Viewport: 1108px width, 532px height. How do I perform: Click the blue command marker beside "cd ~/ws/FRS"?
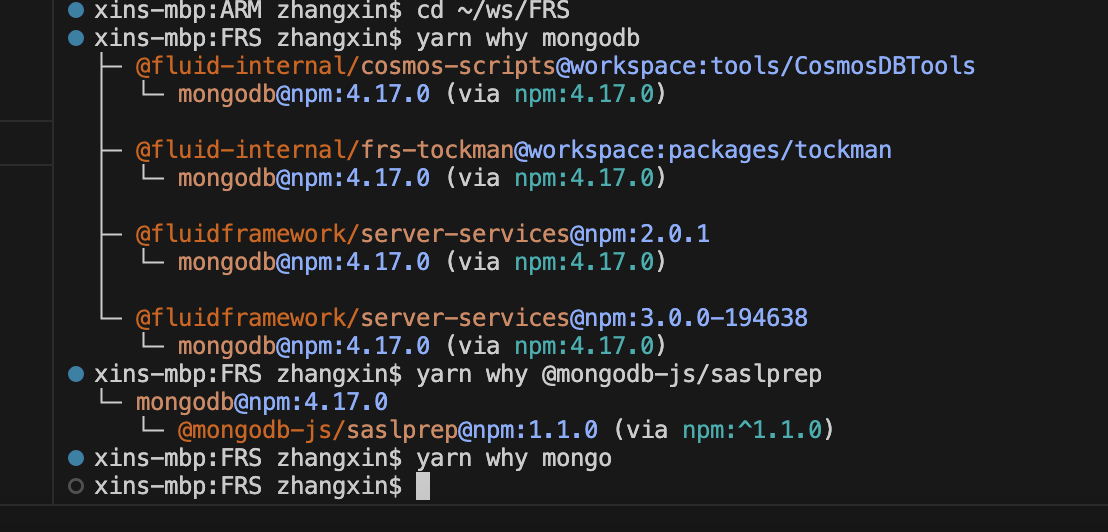[x=76, y=12]
